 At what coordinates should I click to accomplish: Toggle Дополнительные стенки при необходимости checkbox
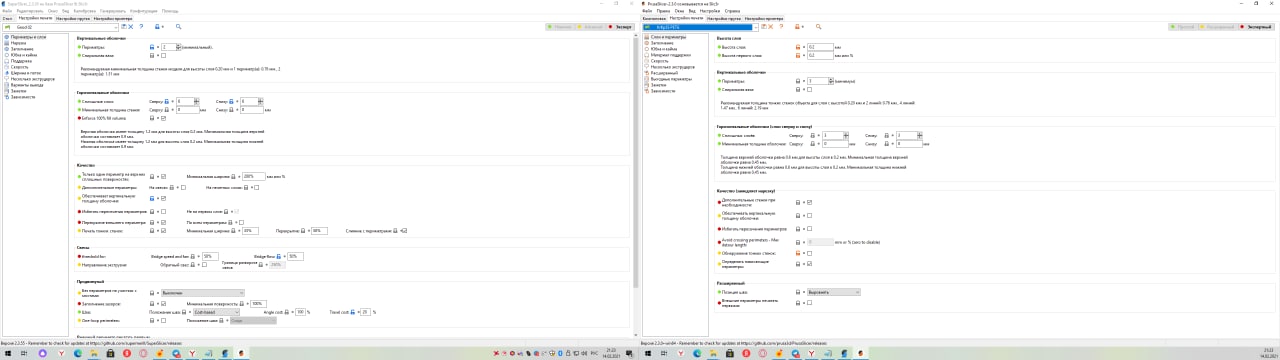[809, 203]
